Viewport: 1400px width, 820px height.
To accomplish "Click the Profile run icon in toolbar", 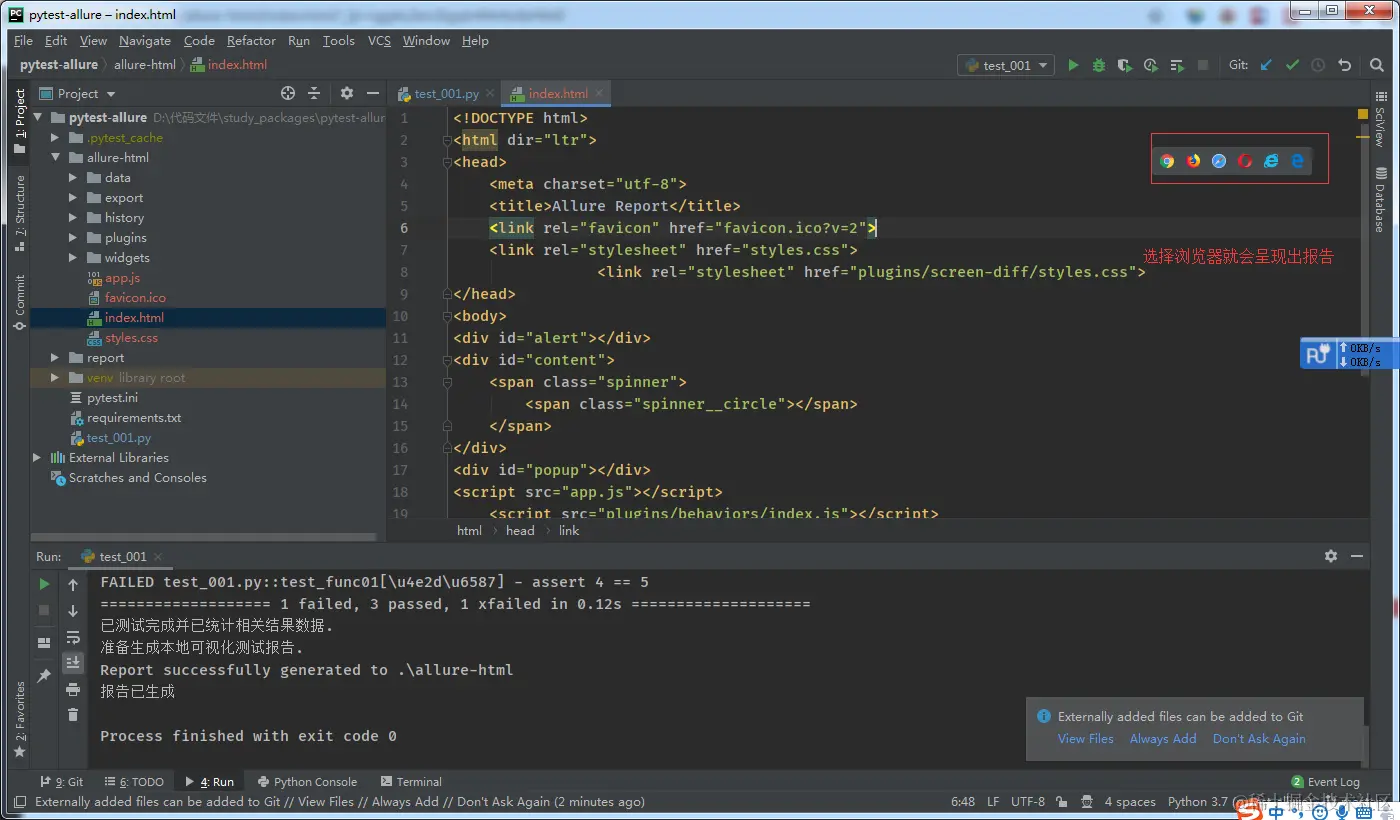I will click(1151, 65).
